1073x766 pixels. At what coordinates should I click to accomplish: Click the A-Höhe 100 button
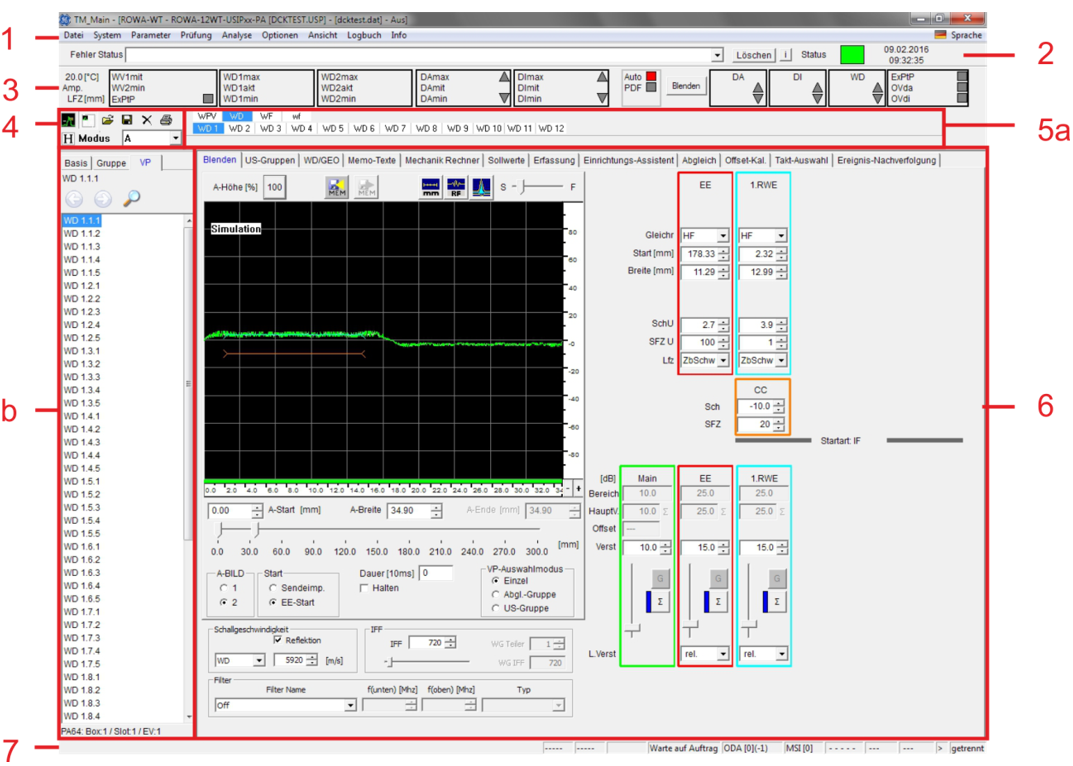pyautogui.click(x=274, y=188)
